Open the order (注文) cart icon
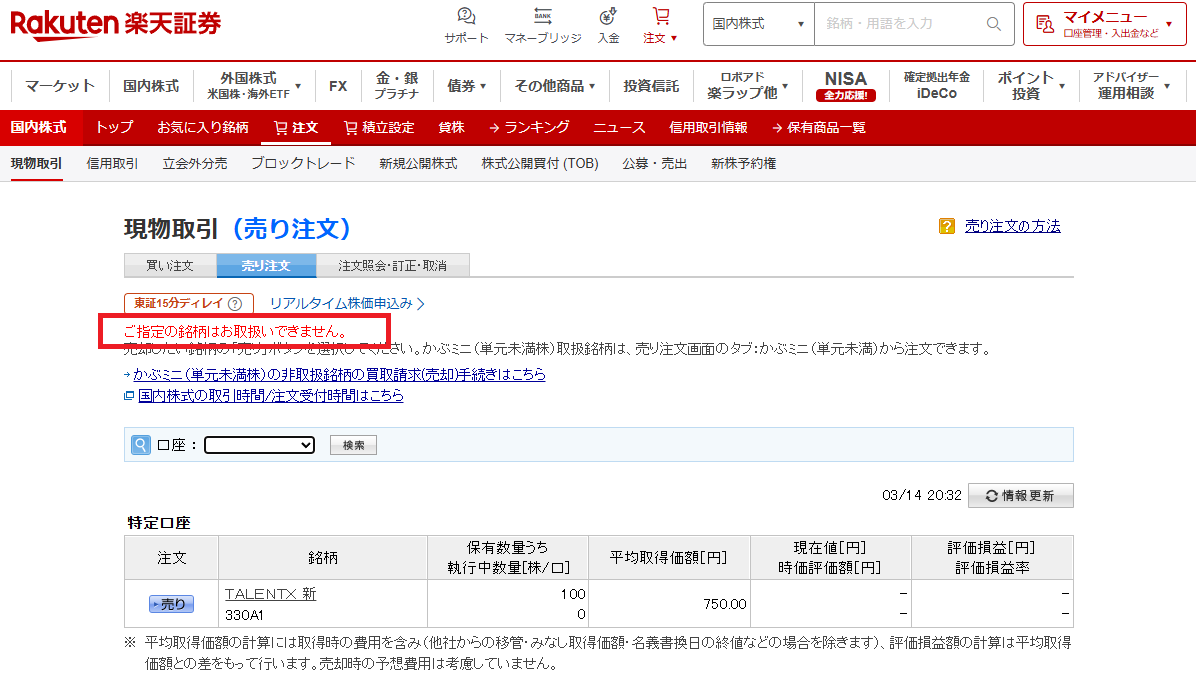The width and height of the screenshot is (1196, 677). tap(660, 17)
